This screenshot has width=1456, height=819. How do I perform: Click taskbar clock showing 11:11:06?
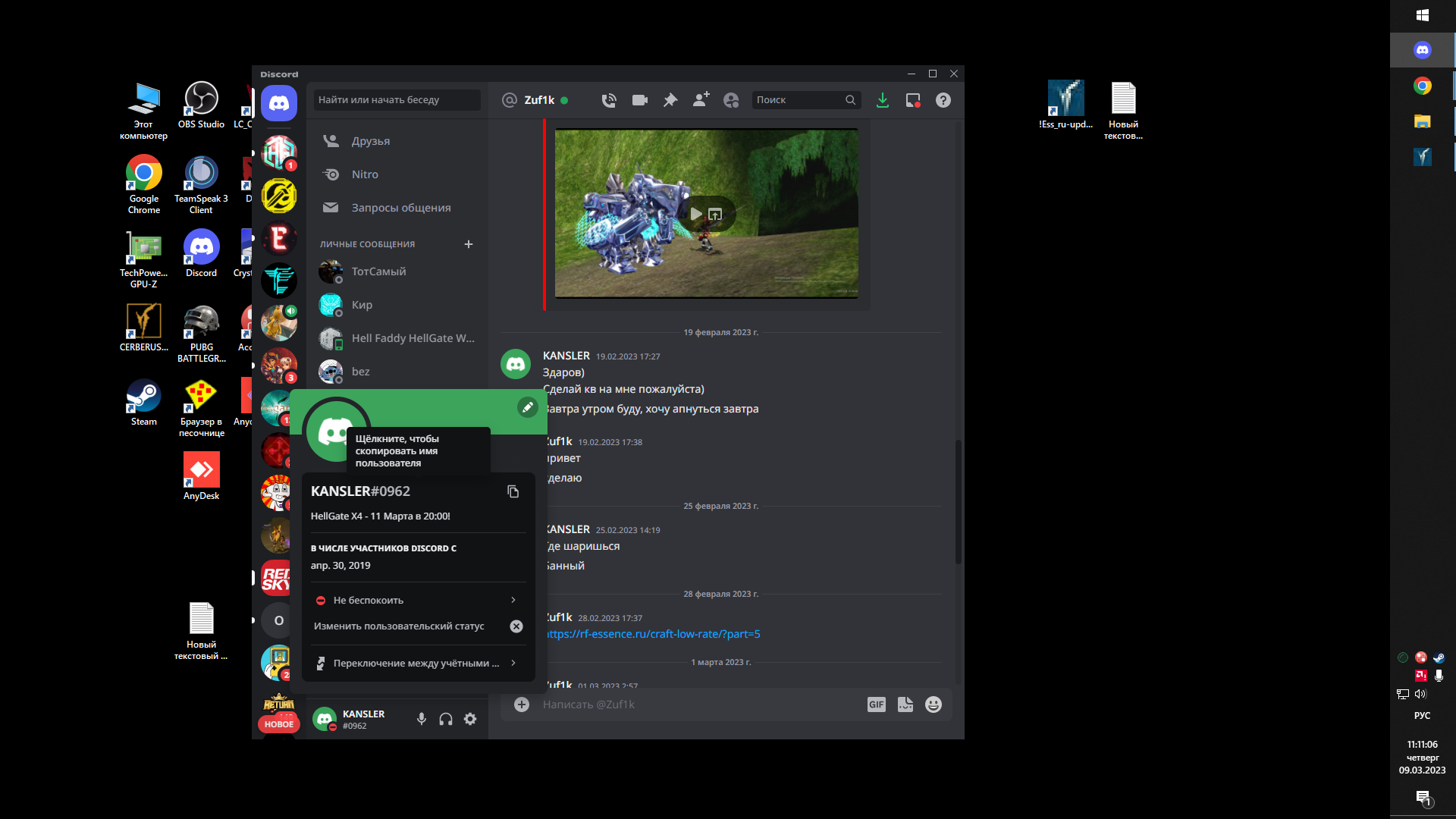pos(1423,745)
